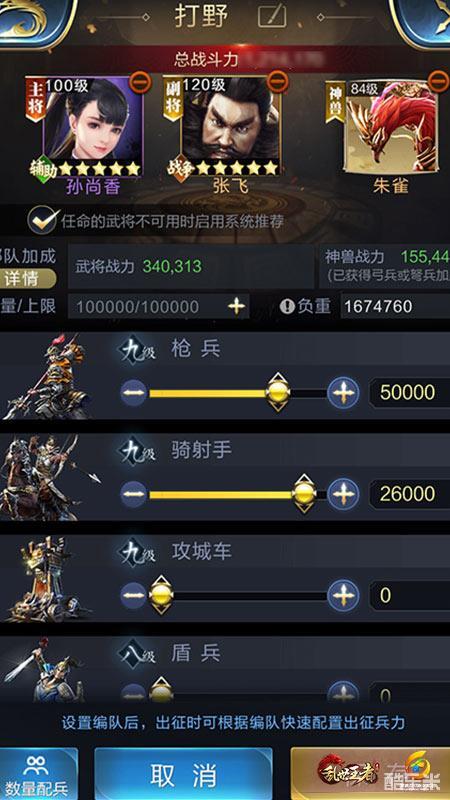Decrease 骑射手 troop count with minus icon
Viewport: 450px width, 800px height.
pos(134,494)
